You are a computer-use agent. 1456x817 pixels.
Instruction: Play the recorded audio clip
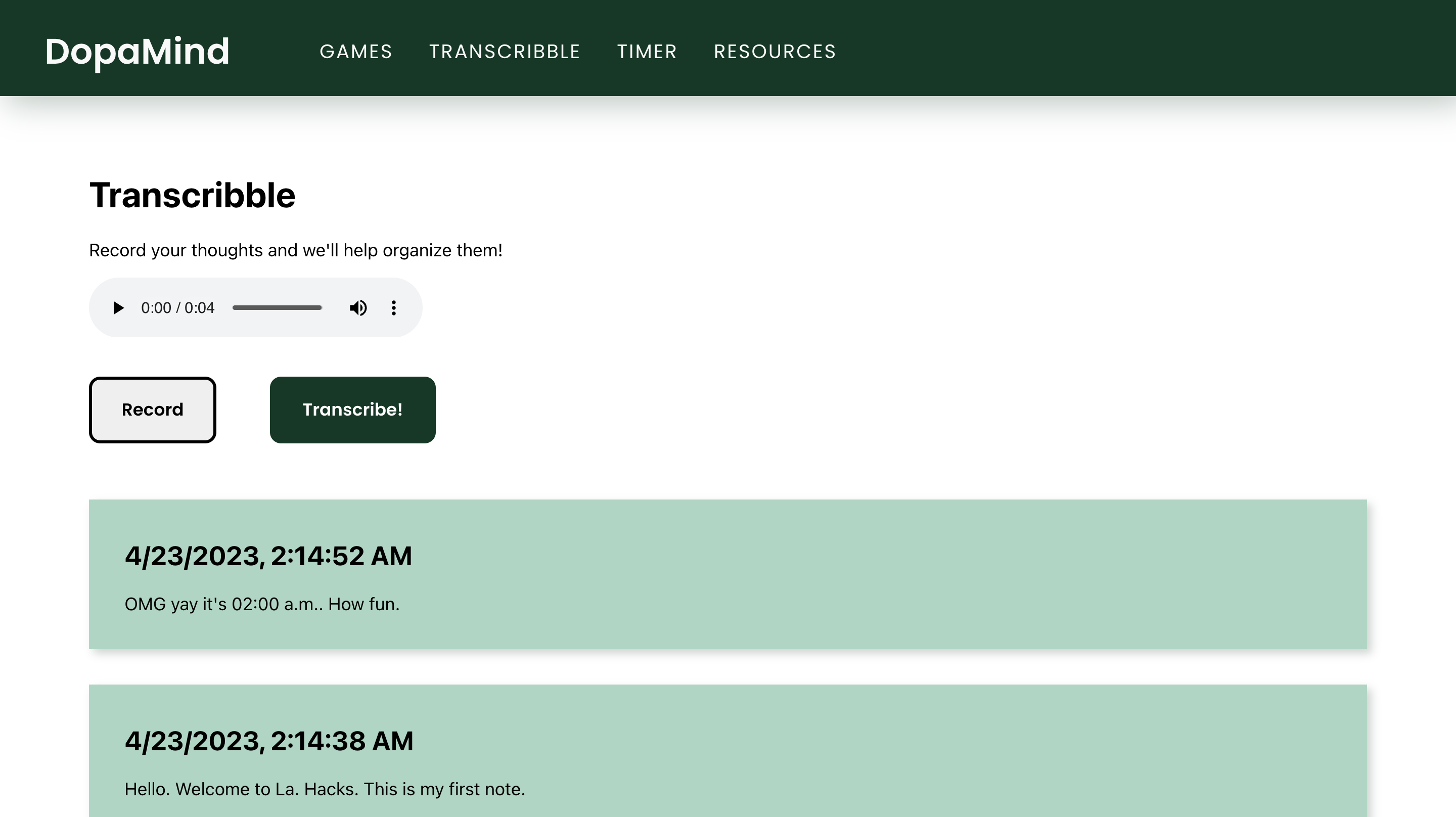coord(118,308)
